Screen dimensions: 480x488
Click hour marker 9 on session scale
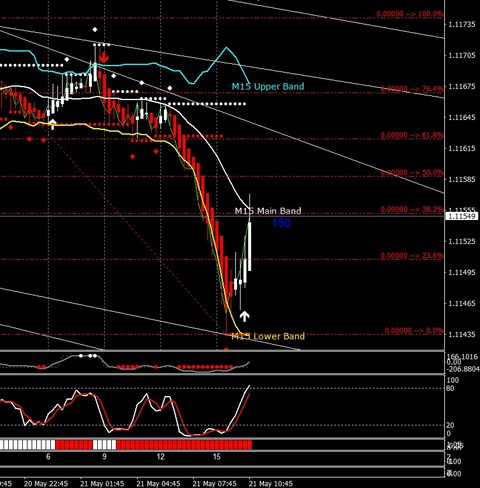click(x=104, y=456)
